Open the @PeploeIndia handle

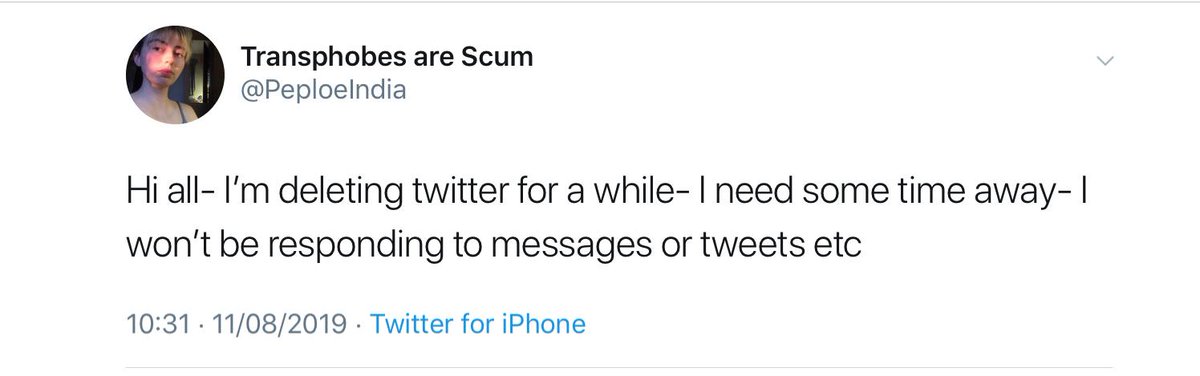pos(325,91)
